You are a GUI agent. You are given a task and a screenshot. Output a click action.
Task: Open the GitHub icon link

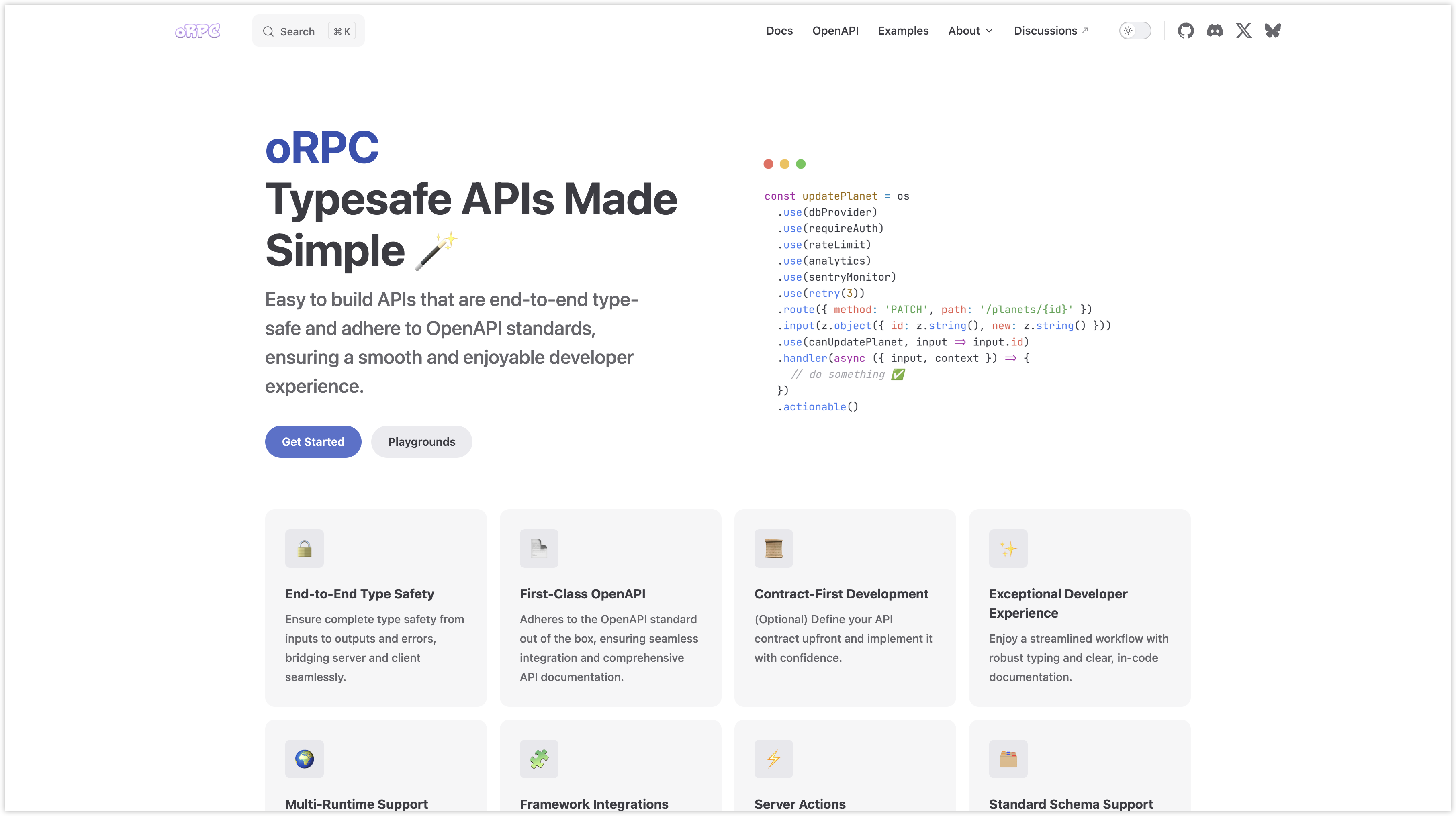(1185, 31)
